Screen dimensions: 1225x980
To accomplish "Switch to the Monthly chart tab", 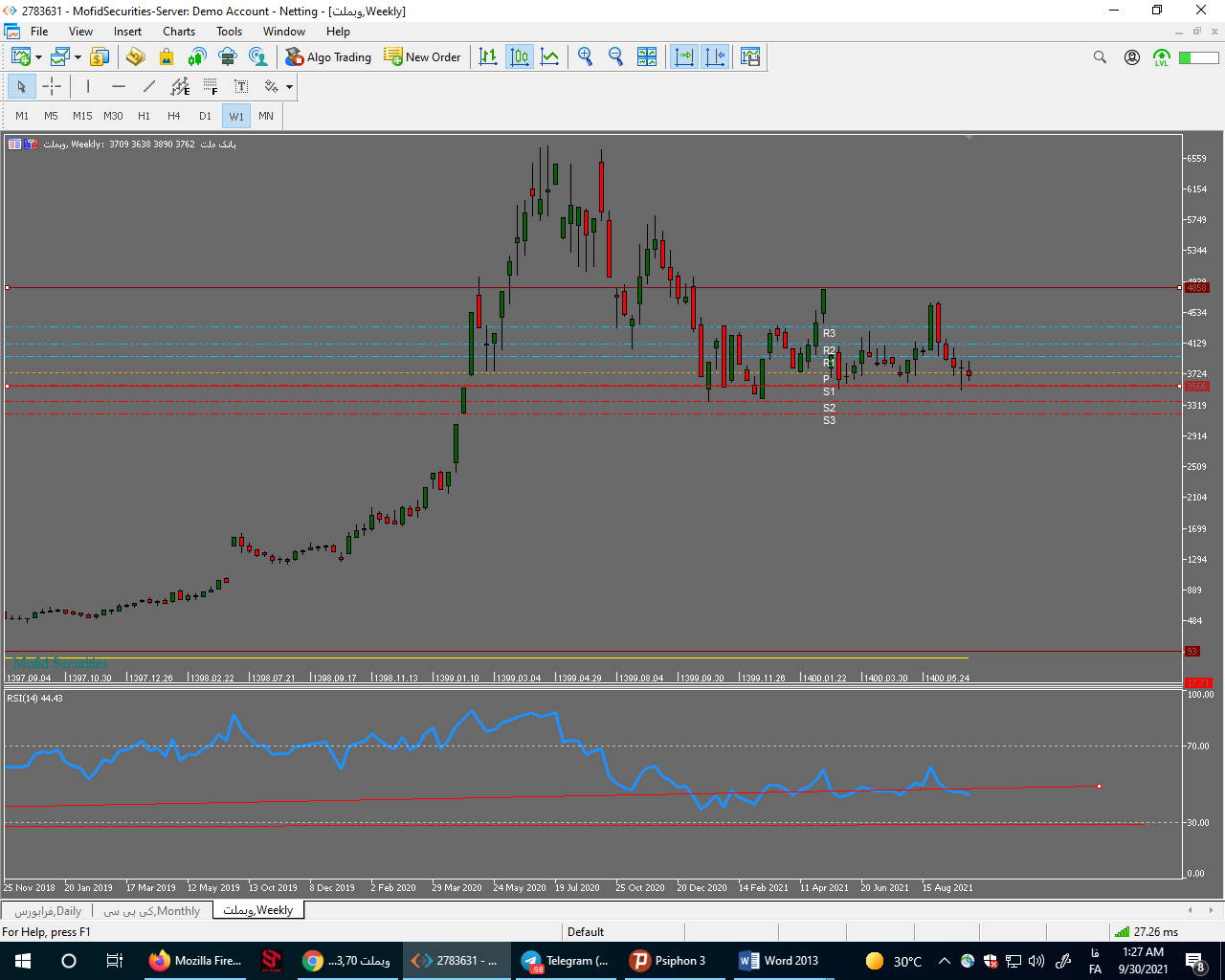I will pyautogui.click(x=151, y=911).
